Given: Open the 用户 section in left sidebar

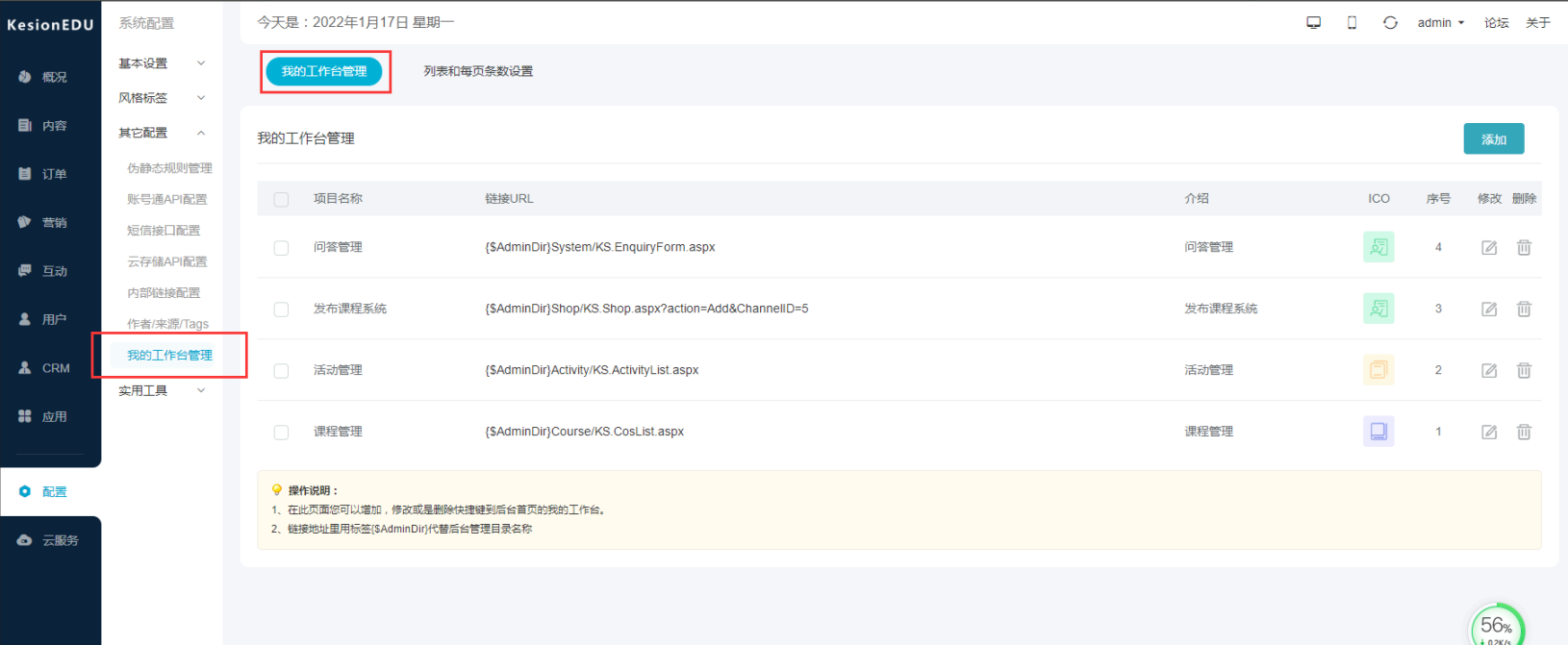Looking at the screenshot, I should click(x=44, y=319).
